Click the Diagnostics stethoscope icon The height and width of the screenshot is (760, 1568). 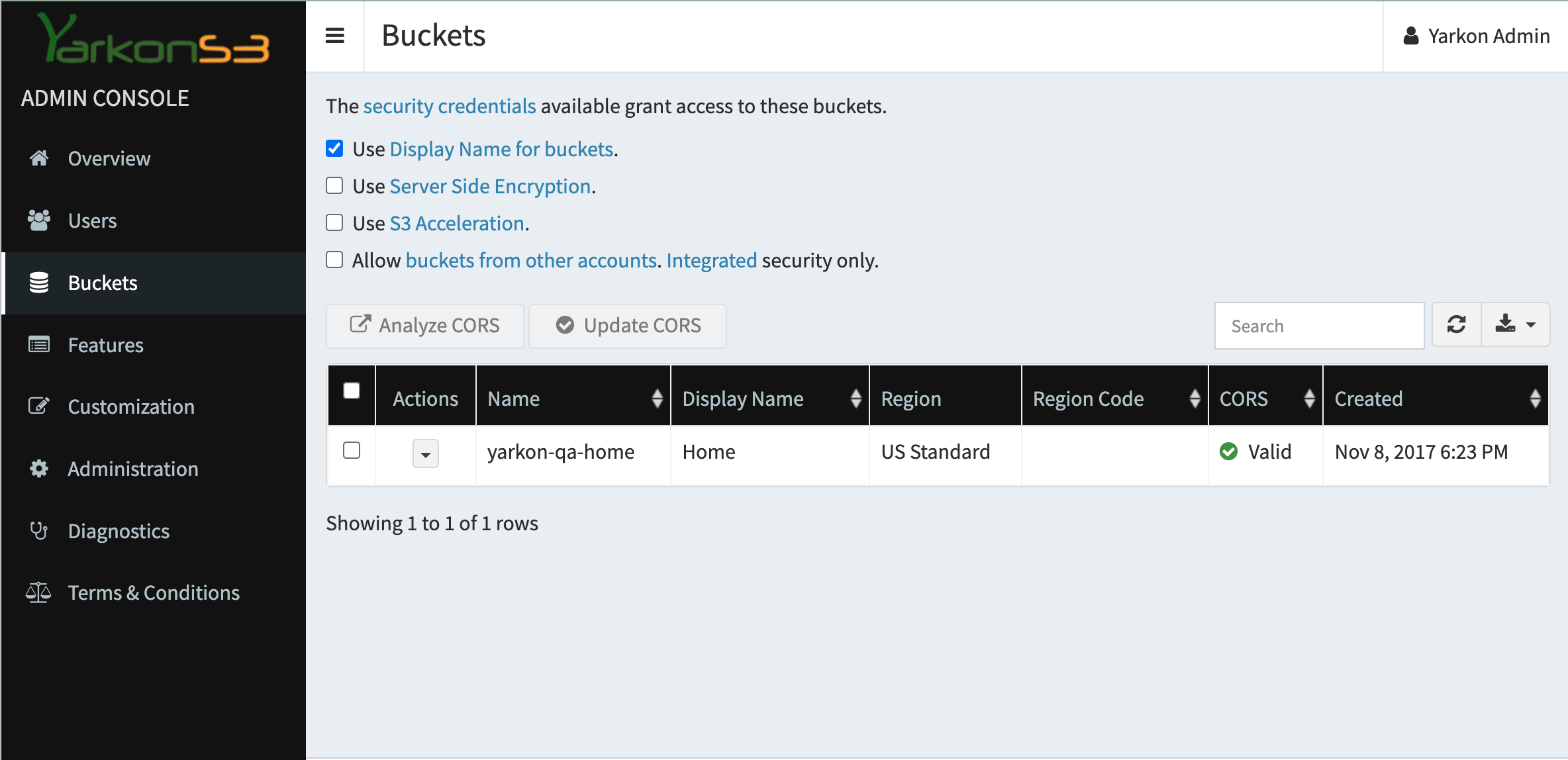click(39, 531)
